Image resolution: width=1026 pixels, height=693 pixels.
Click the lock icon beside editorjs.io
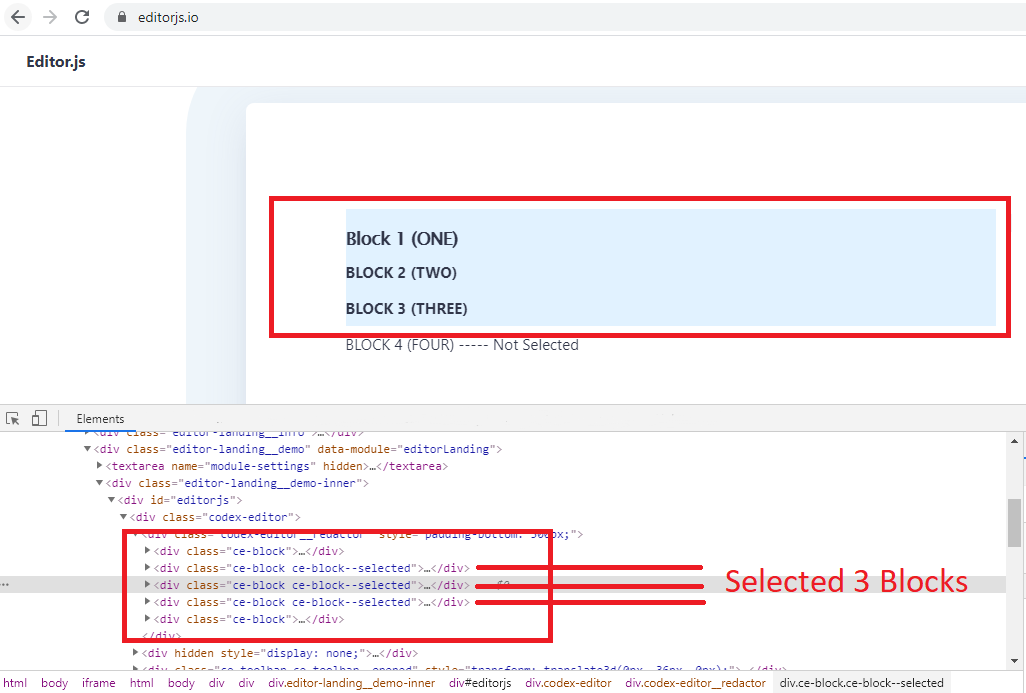pyautogui.click(x=122, y=18)
